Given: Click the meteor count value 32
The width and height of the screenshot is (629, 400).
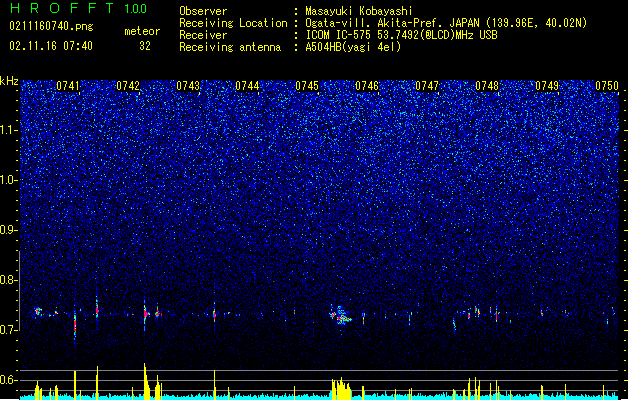Looking at the screenshot, I should tap(145, 46).
